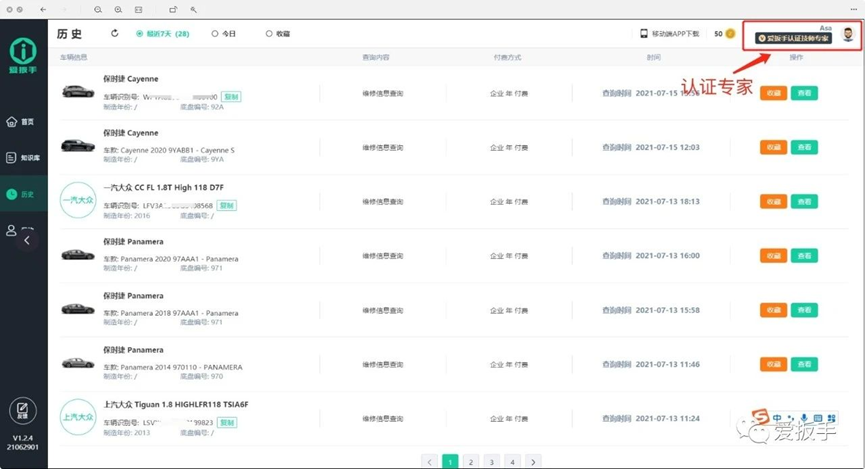Click the Panamera 2014 car thumbnail
865x469 pixels.
point(78,363)
